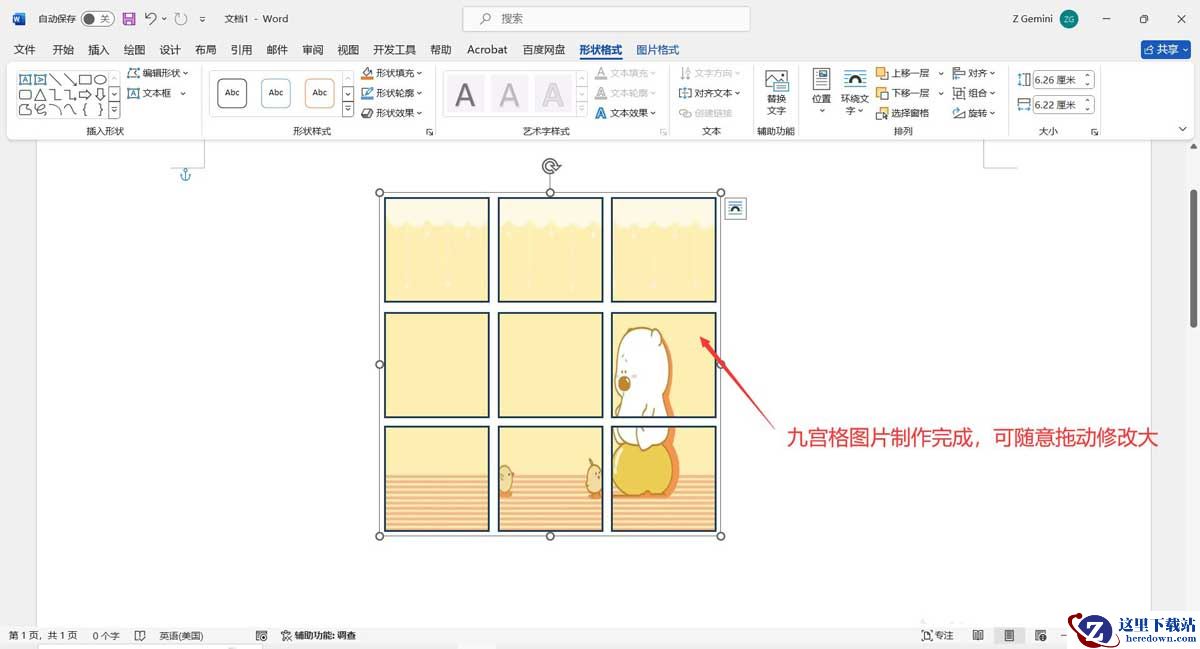Select the right arrow shape in gallery
1200x649 pixels.
[85, 95]
